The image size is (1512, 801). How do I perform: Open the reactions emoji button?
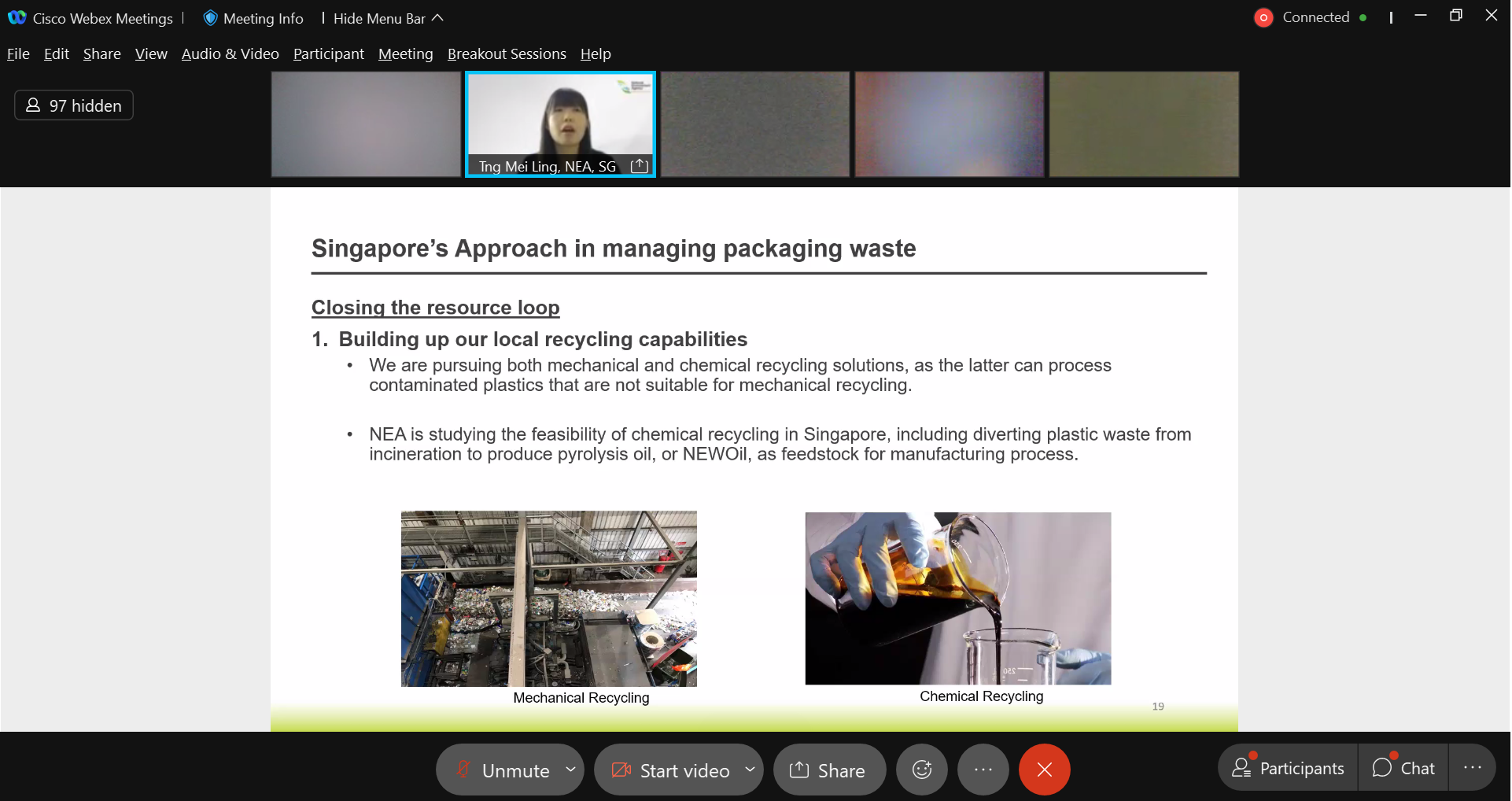pyautogui.click(x=921, y=770)
